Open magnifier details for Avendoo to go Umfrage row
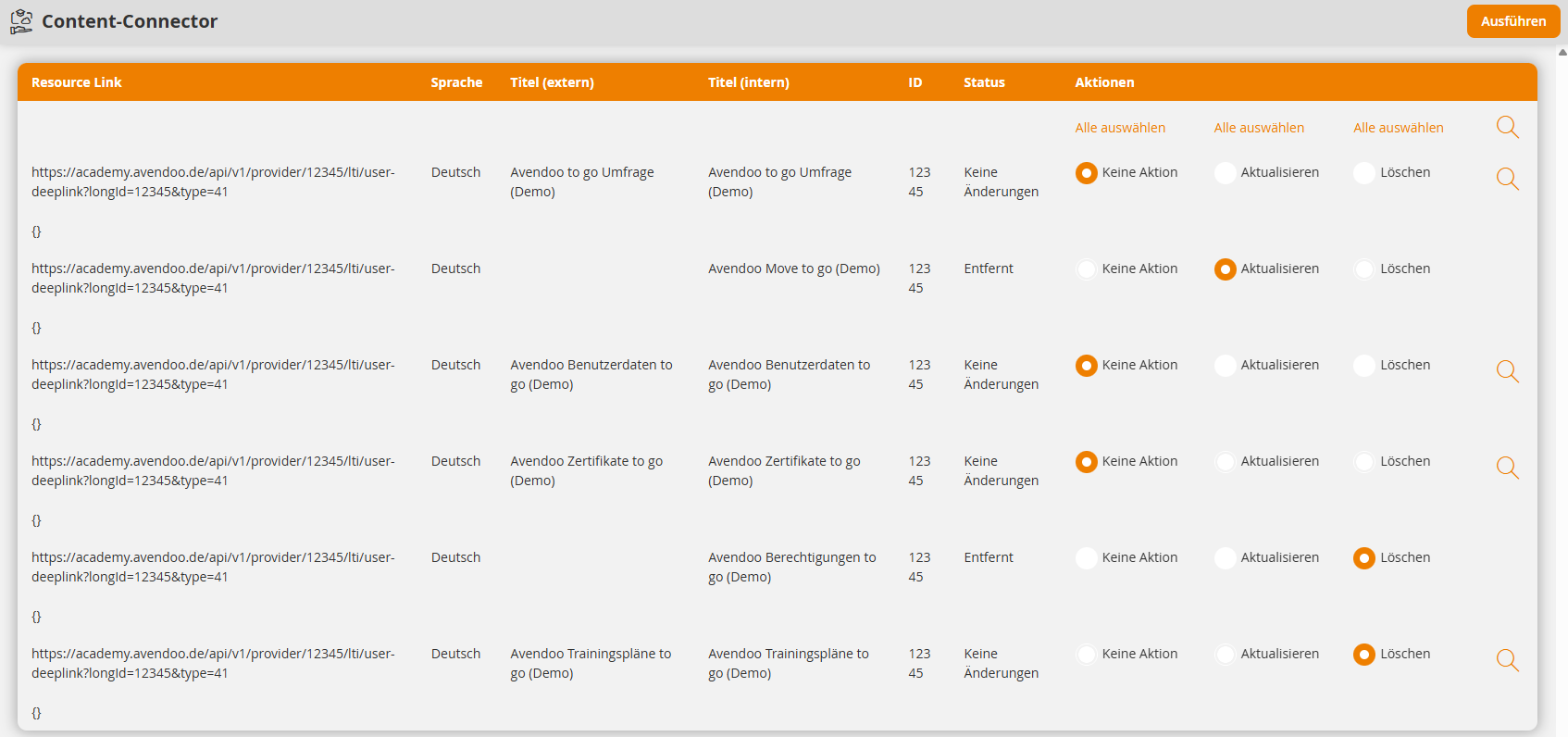The width and height of the screenshot is (1568, 737). pyautogui.click(x=1508, y=179)
